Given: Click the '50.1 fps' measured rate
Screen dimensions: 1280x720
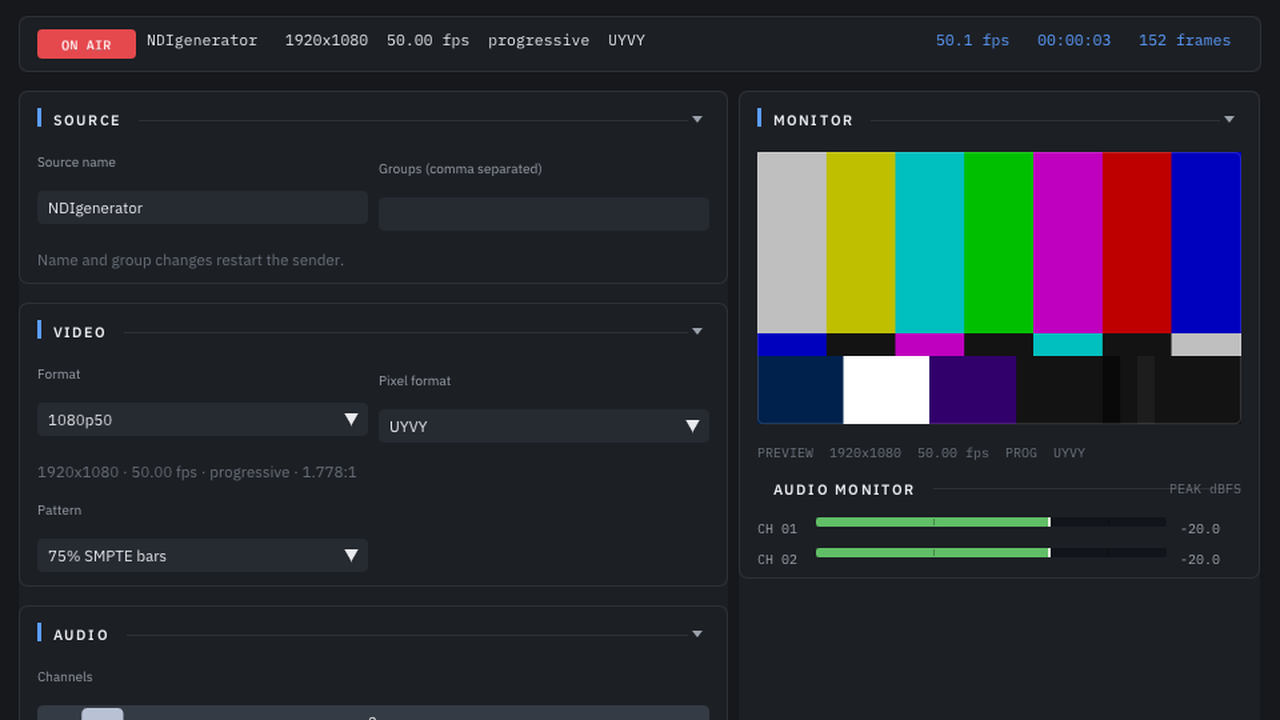Looking at the screenshot, I should pos(972,41).
